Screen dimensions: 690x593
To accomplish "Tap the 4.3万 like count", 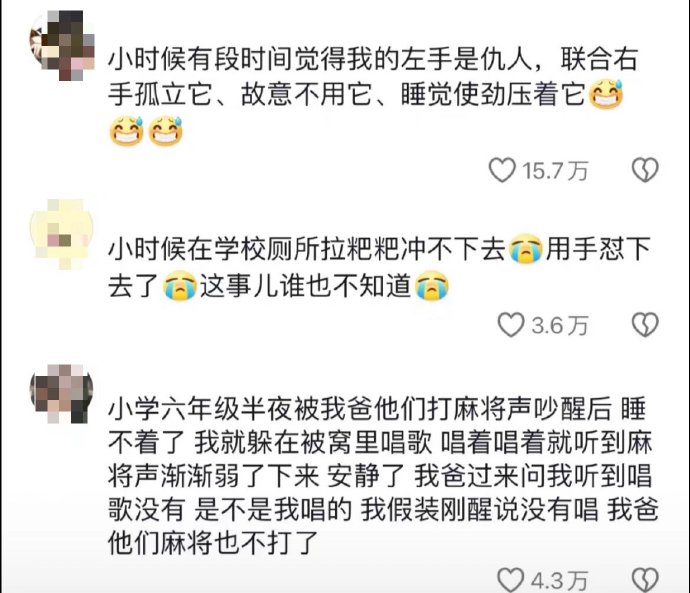I will coord(559,581).
